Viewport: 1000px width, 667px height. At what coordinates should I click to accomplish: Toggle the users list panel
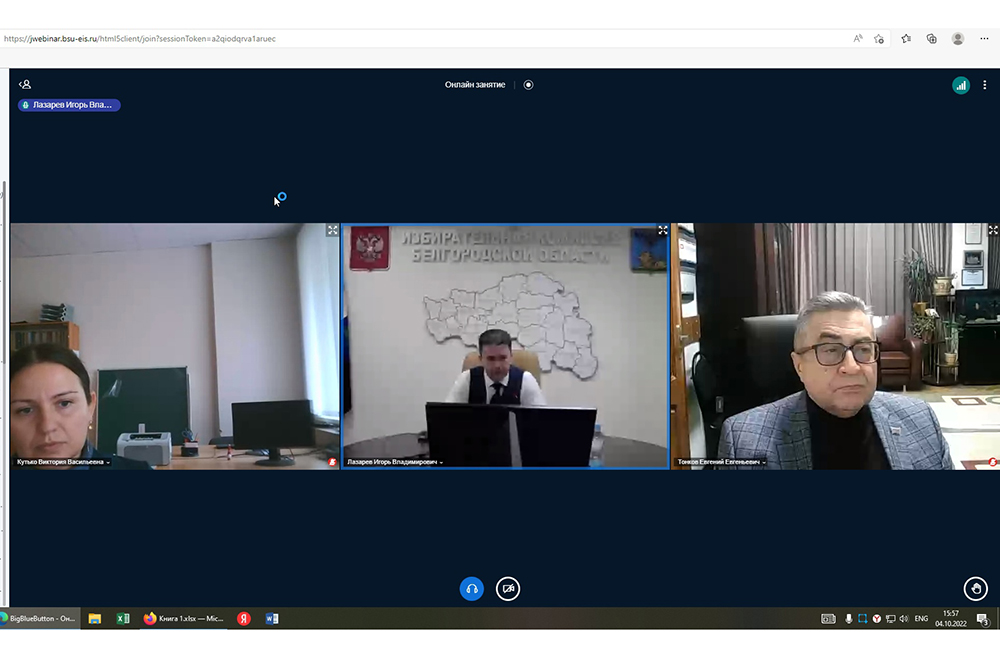[25, 85]
